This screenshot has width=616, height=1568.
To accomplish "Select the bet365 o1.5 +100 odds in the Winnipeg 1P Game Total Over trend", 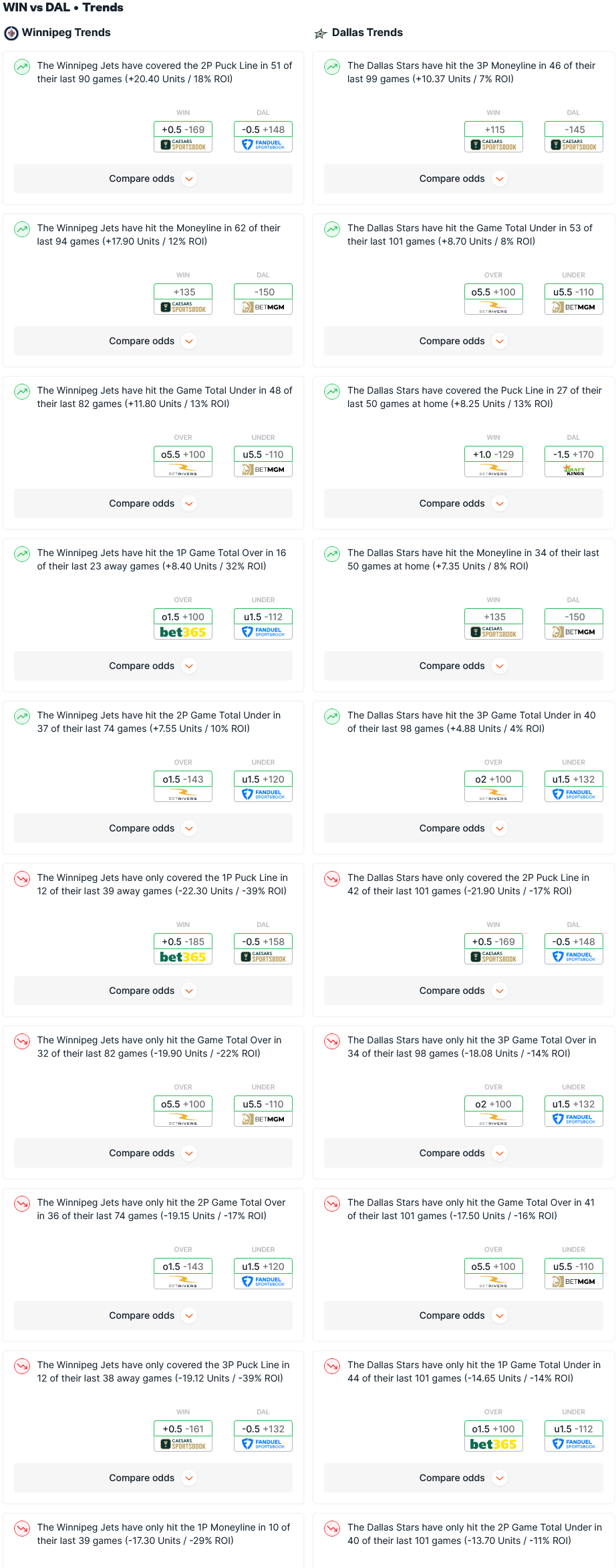I will (183, 624).
